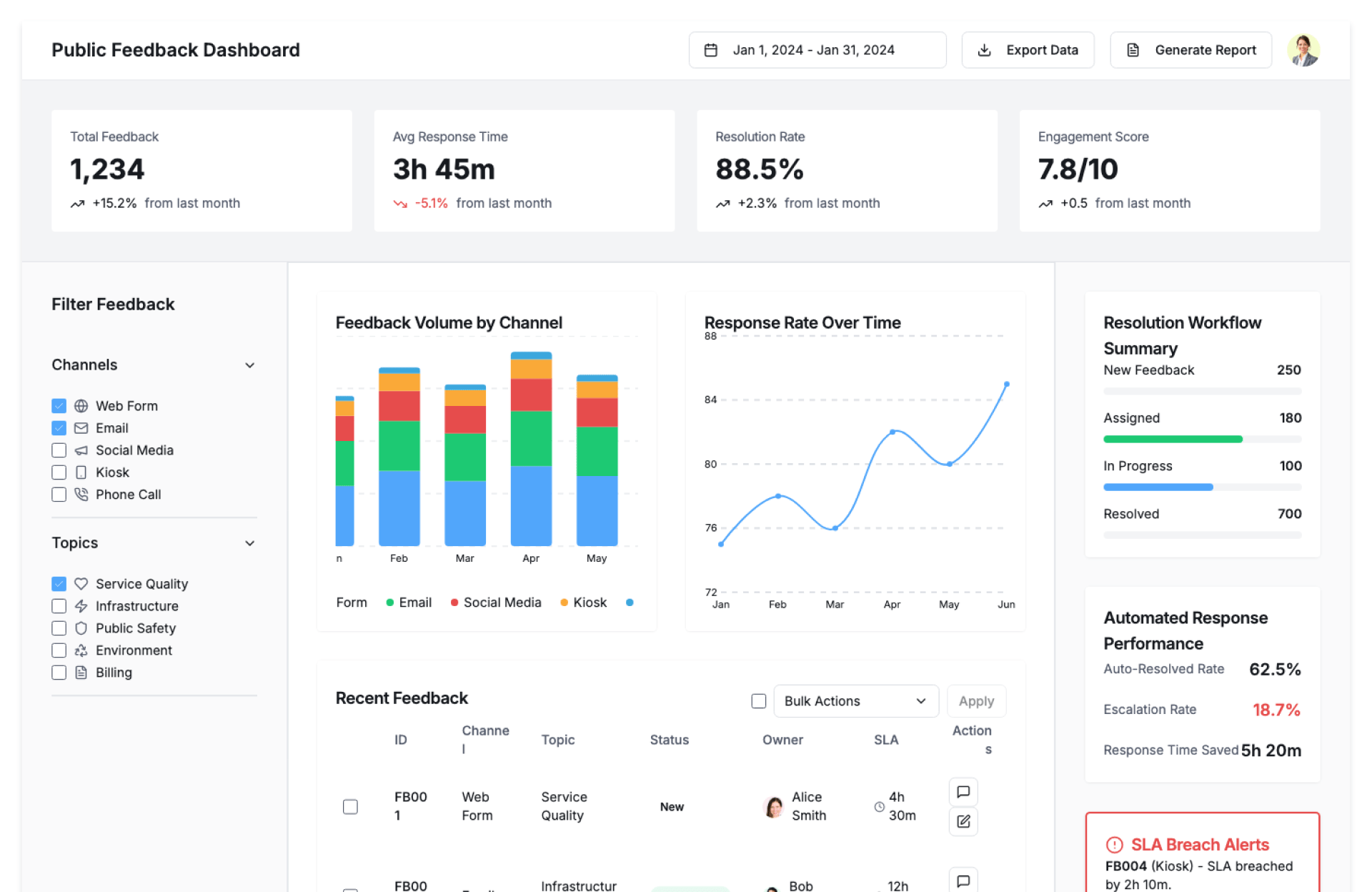Click the edit icon for FB001
Screen dimensions: 1372x892
963,821
